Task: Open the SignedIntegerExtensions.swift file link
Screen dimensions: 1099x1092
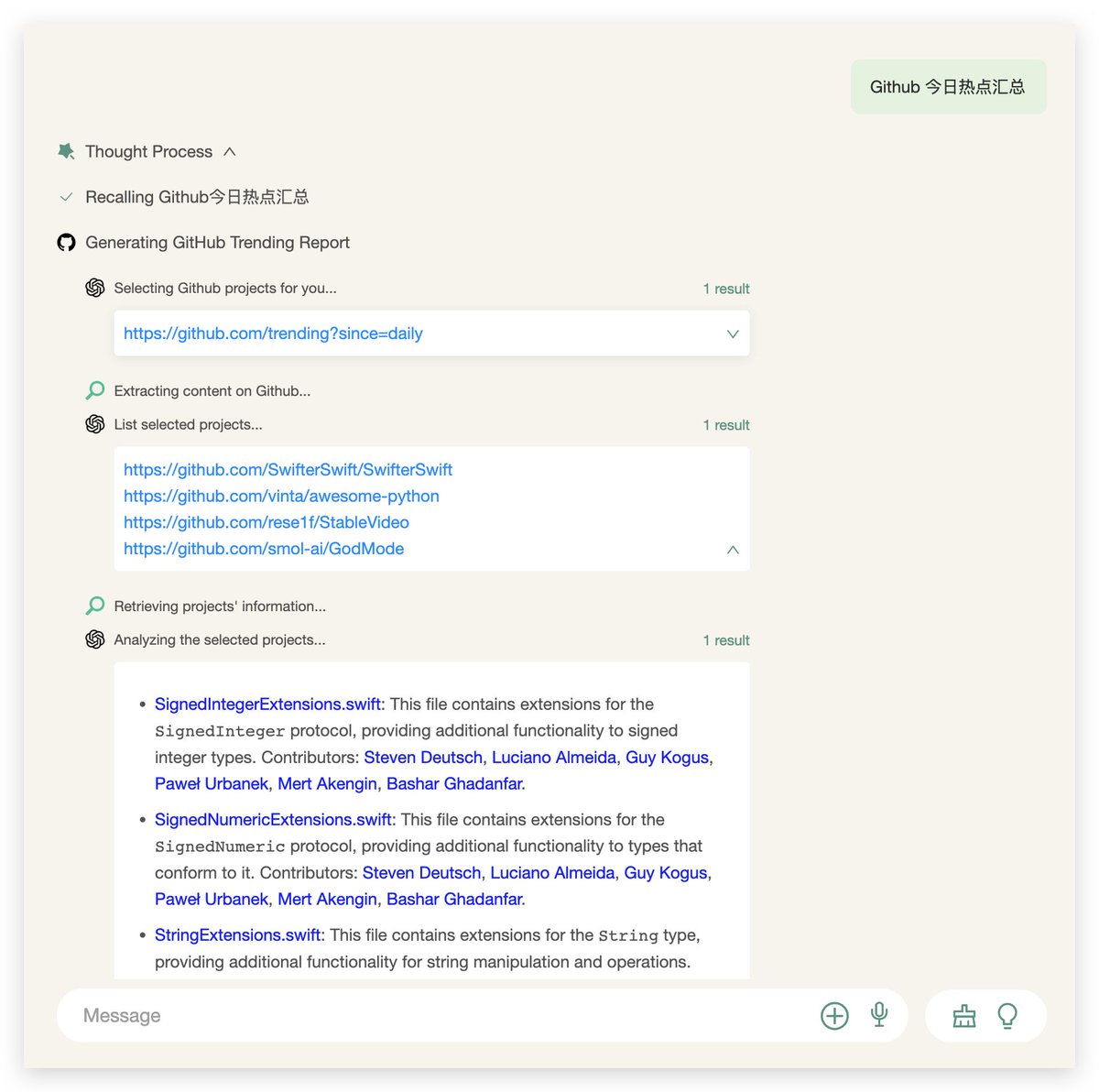Action: point(267,704)
